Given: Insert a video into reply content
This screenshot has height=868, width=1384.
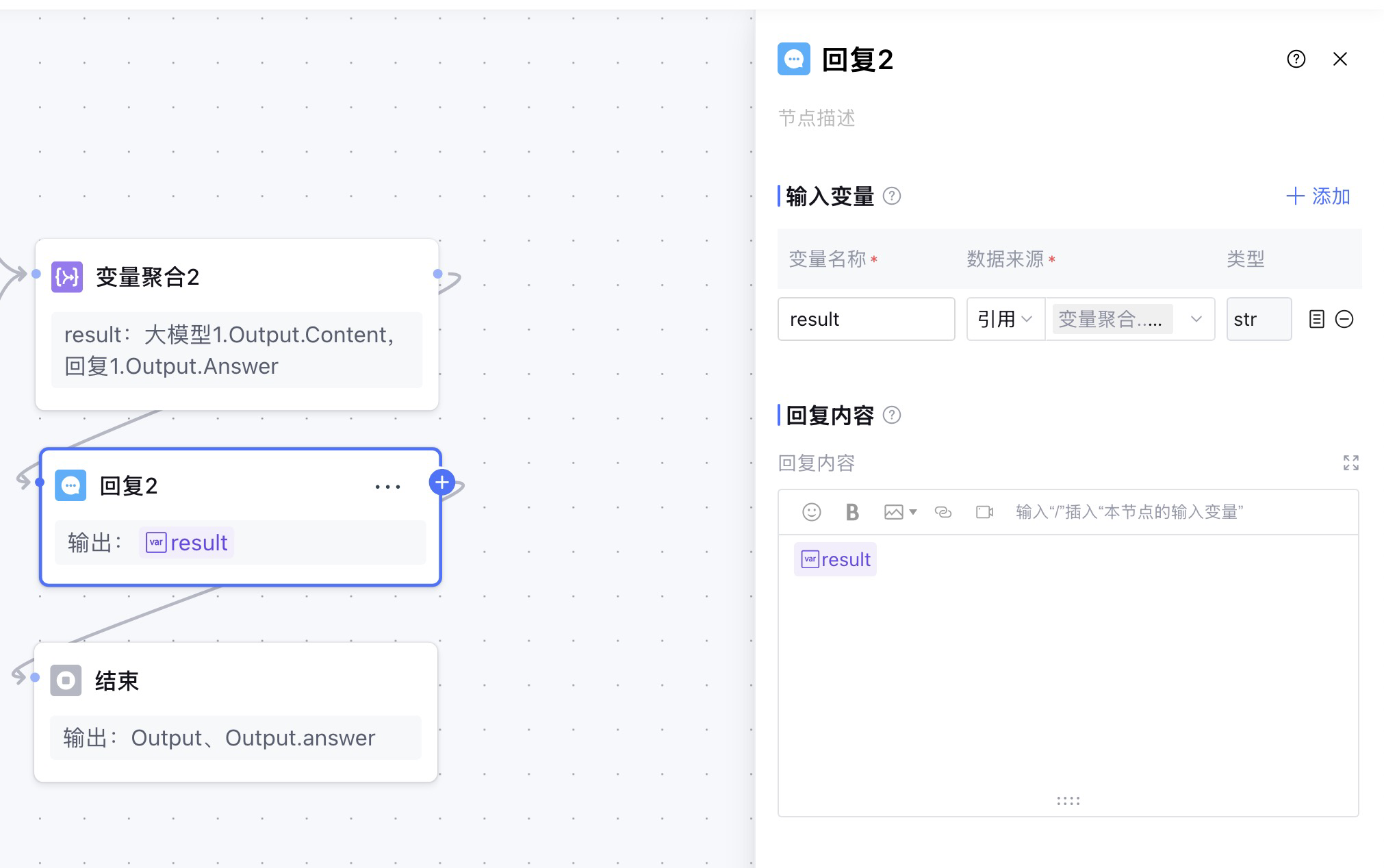Looking at the screenshot, I should [984, 512].
